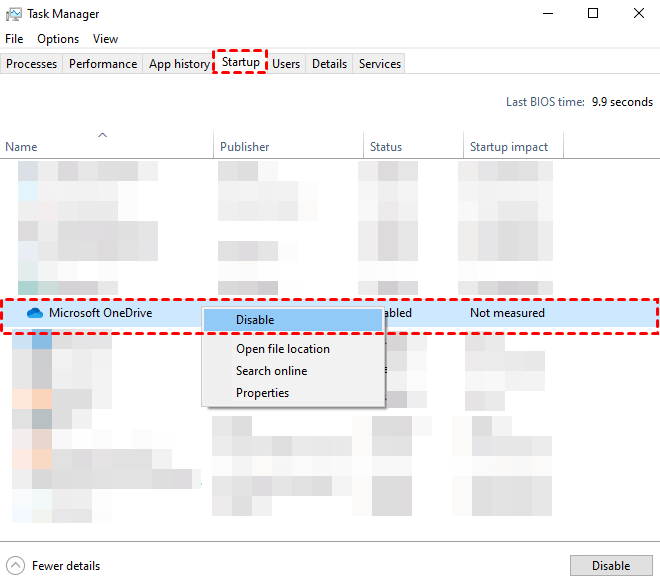This screenshot has width=660, height=588.
Task: Select the Microsoft OneDrive row name
Action: (101, 313)
